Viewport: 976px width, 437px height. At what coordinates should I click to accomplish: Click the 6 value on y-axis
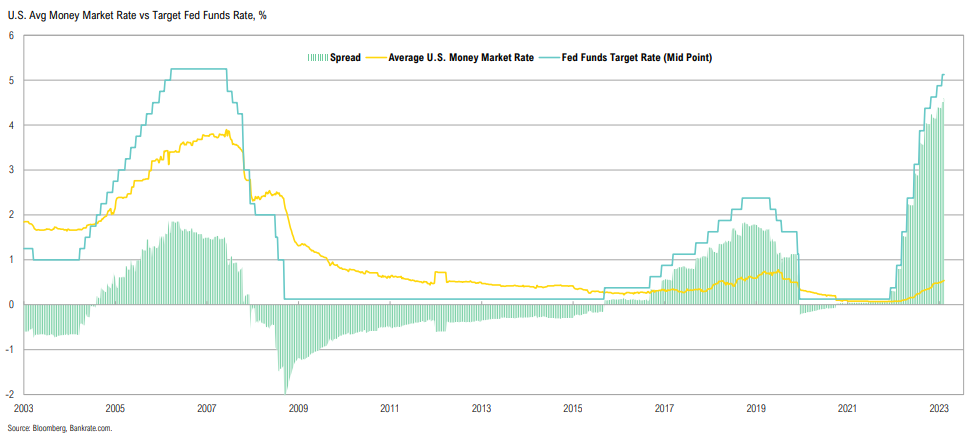11,36
